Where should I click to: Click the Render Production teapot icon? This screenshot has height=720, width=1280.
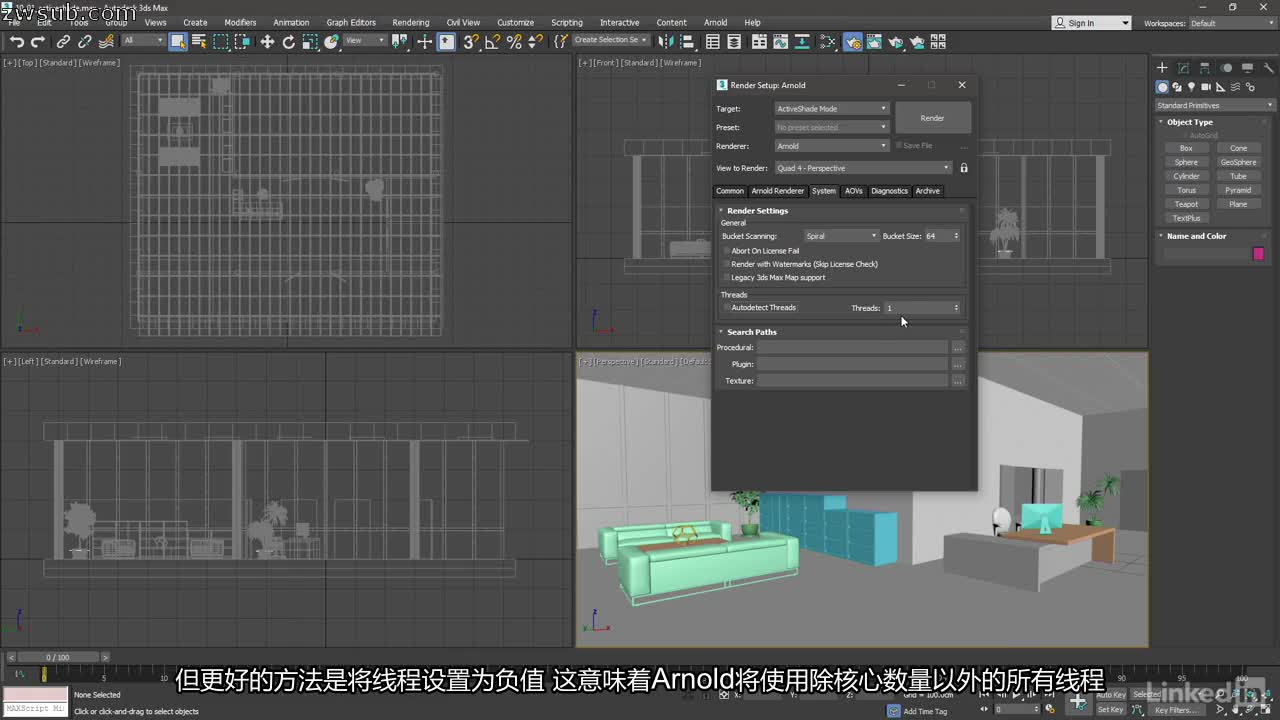(895, 42)
